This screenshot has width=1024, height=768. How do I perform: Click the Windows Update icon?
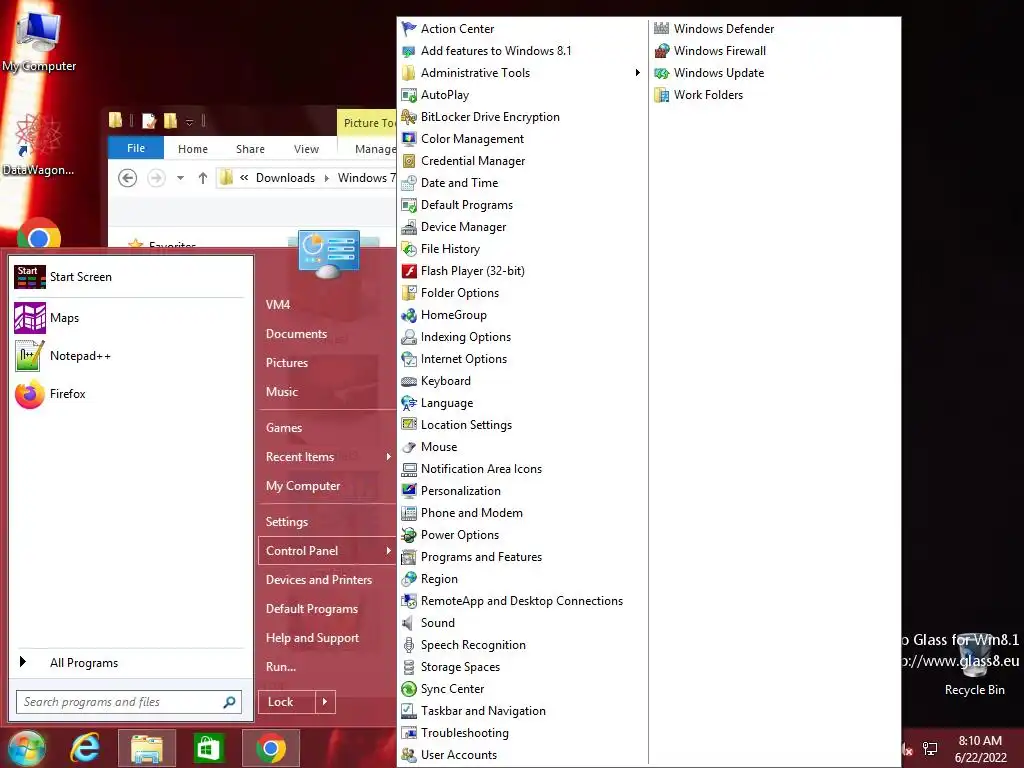(x=662, y=73)
